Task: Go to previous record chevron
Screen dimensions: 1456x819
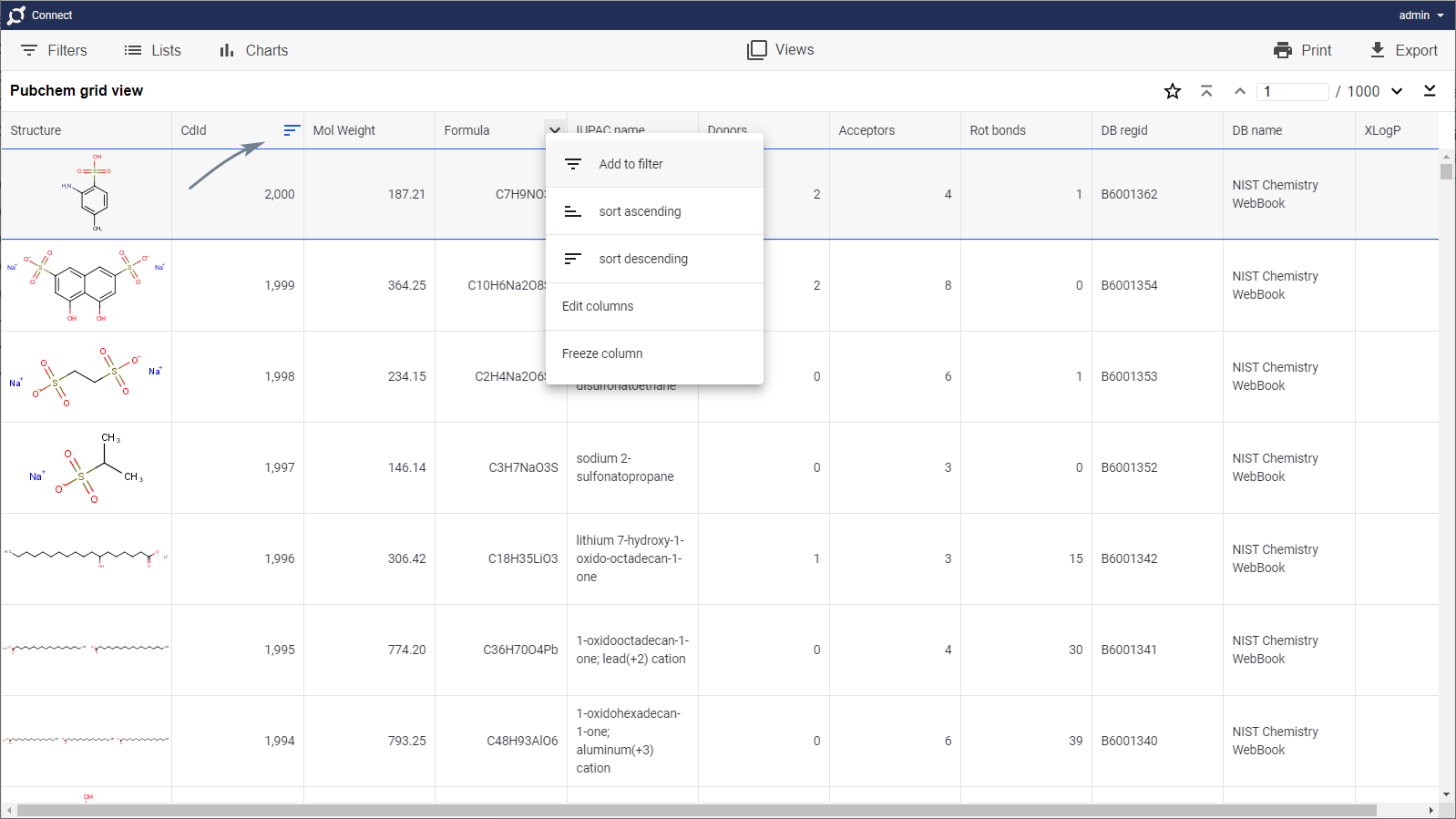Action: (x=1240, y=91)
